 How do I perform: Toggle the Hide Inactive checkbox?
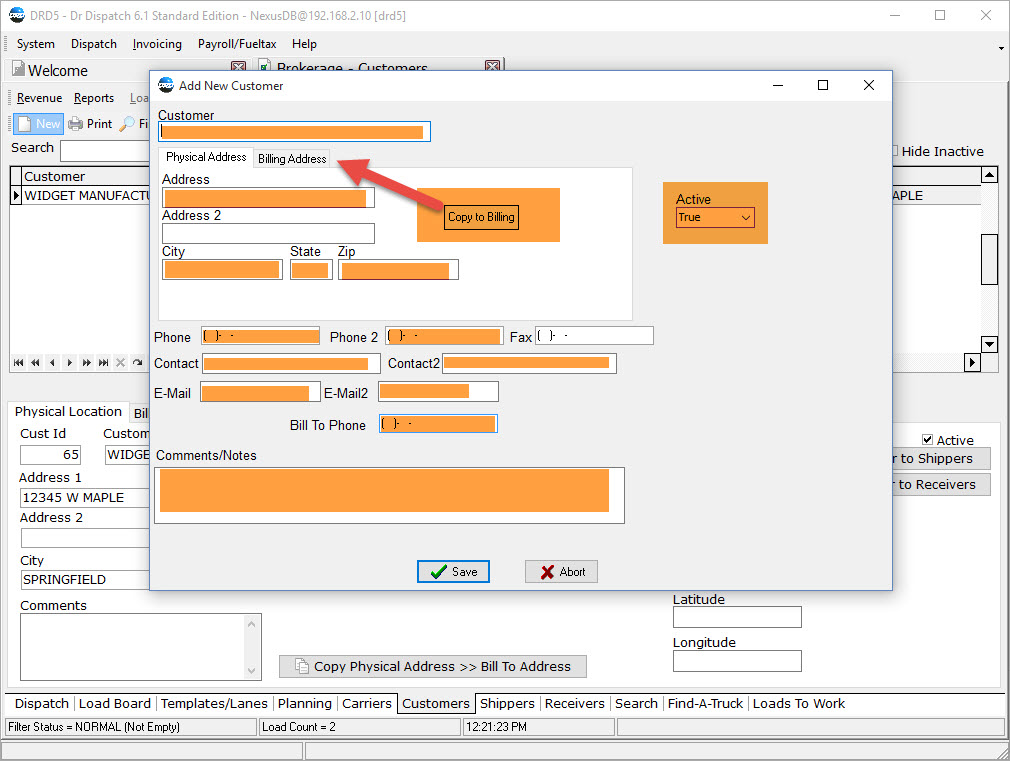coord(894,151)
